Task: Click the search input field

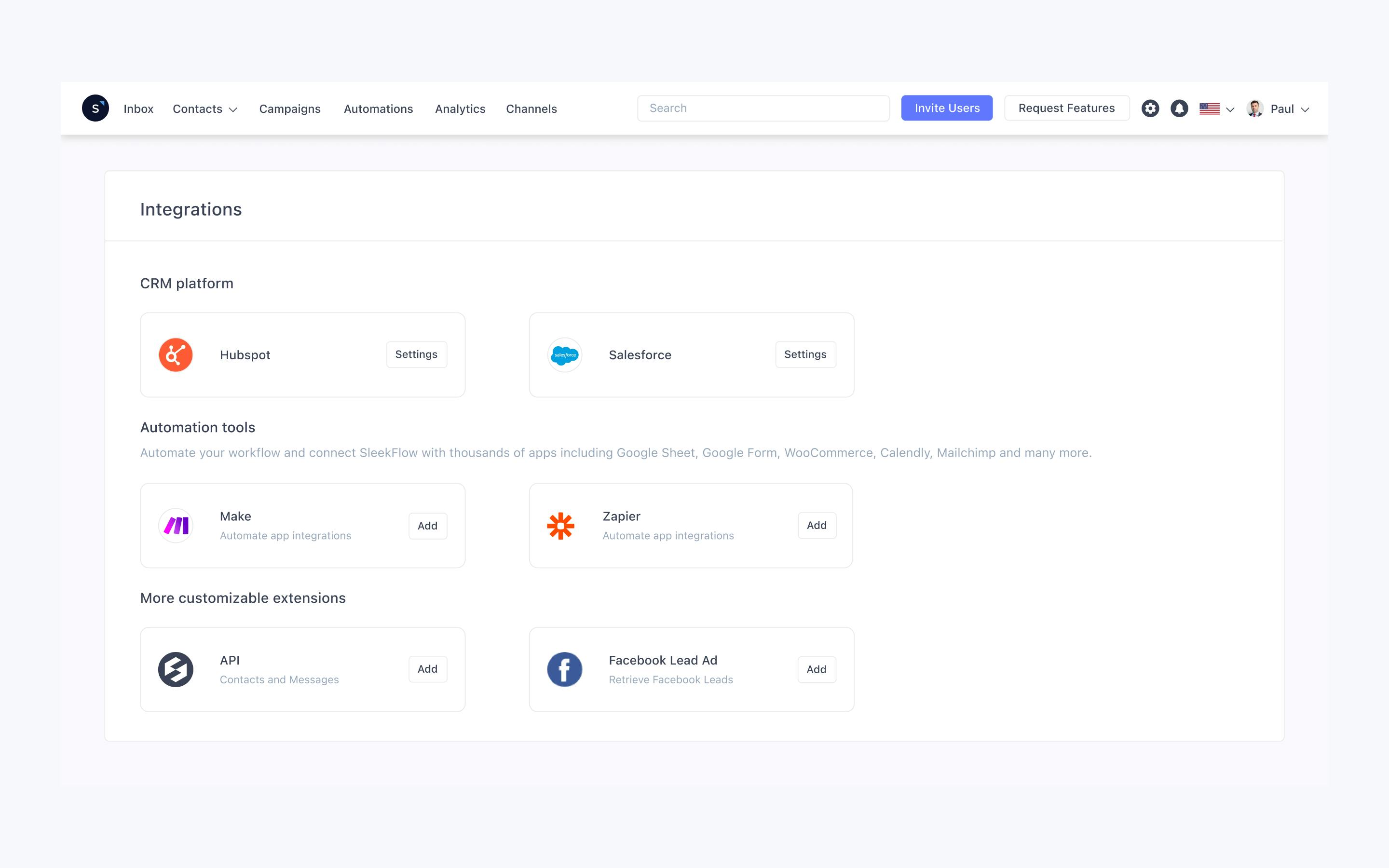Action: tap(763, 108)
